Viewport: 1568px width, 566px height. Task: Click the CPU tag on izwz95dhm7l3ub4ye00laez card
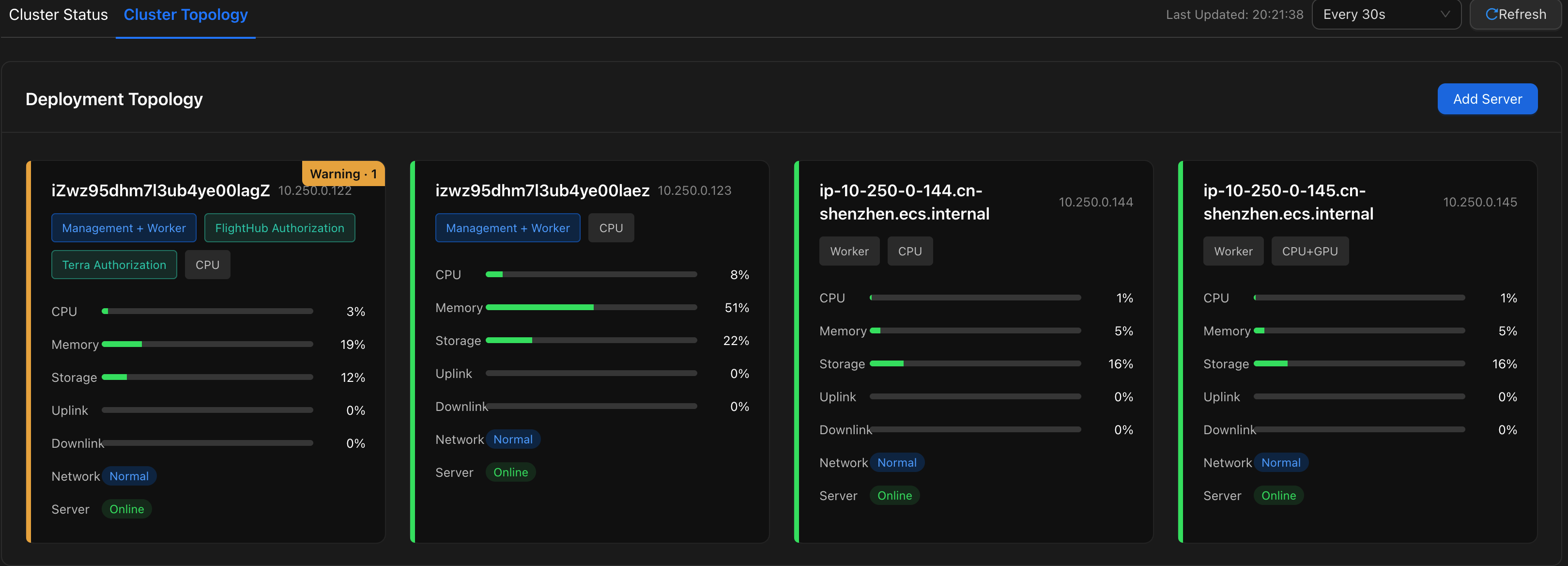pos(611,228)
